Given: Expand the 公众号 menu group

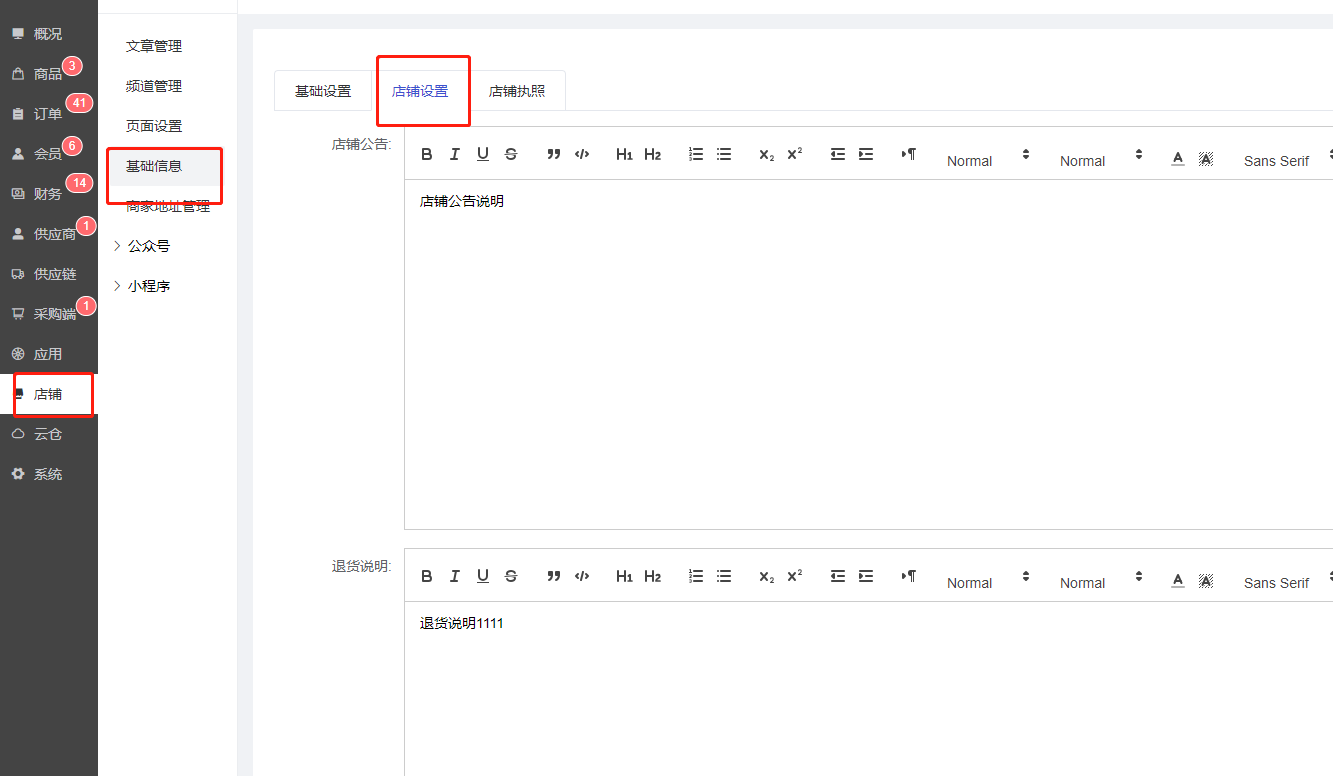Looking at the screenshot, I should tap(148, 246).
